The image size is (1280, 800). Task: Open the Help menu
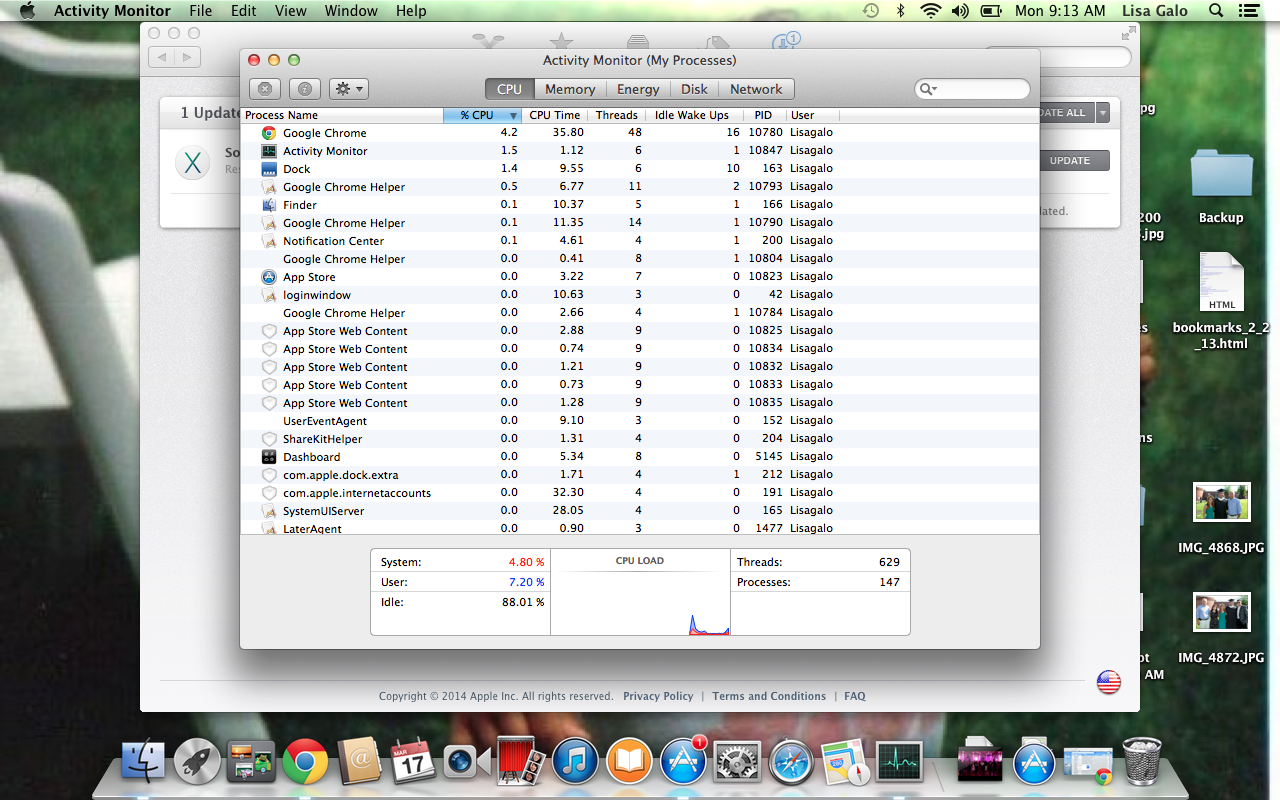411,11
